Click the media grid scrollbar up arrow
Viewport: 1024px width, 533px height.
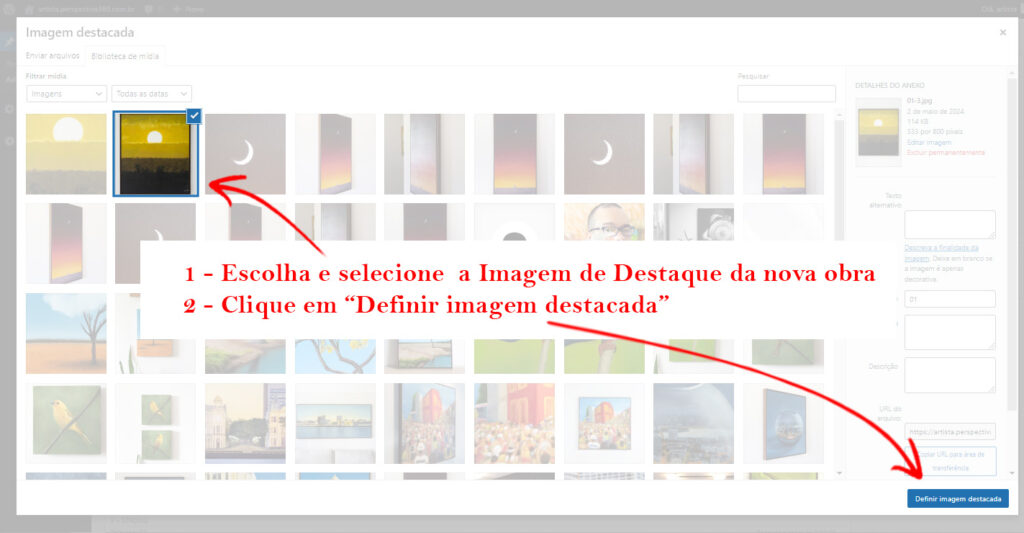click(x=839, y=115)
